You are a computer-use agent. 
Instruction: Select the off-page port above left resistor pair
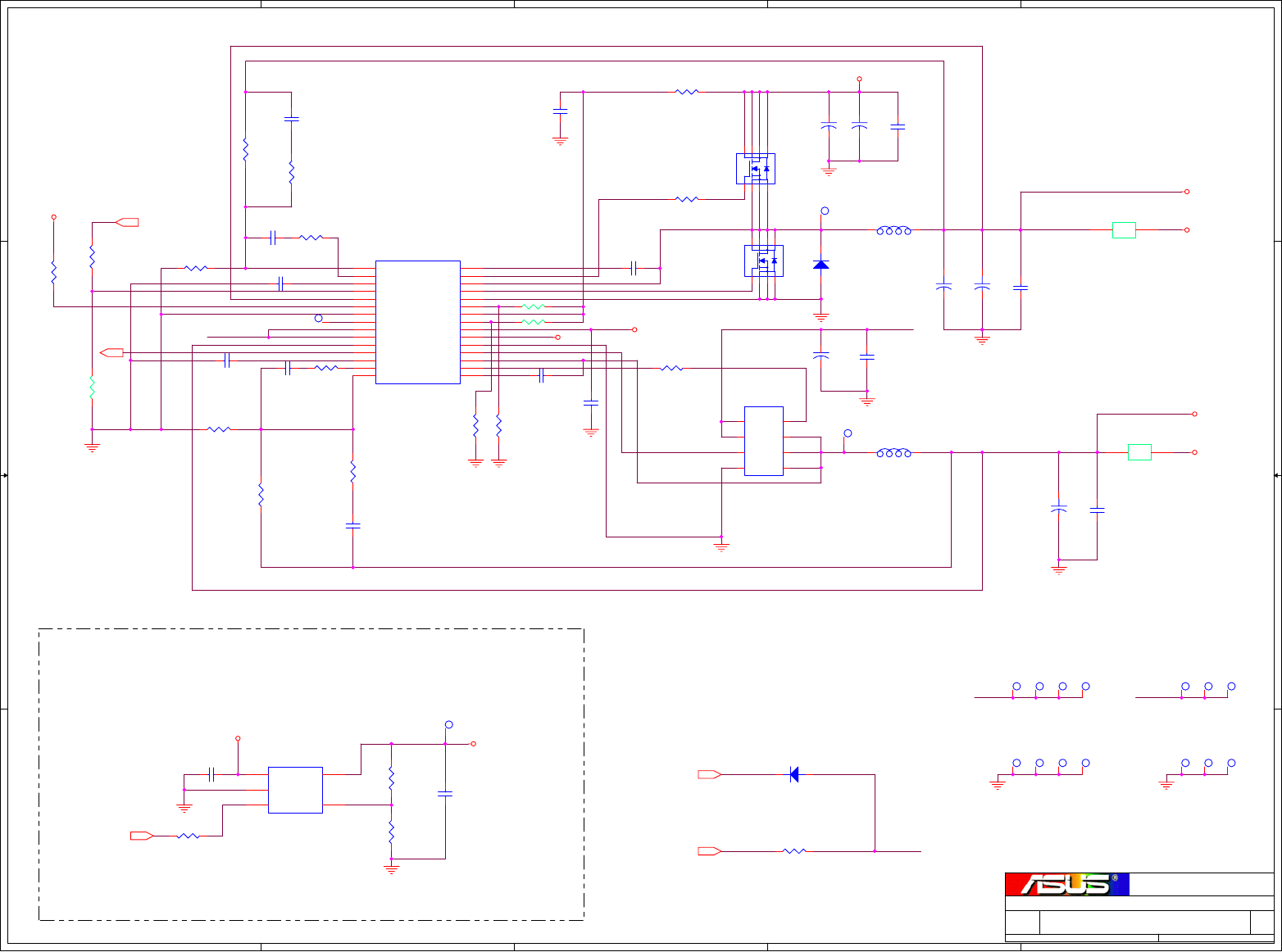pos(127,222)
